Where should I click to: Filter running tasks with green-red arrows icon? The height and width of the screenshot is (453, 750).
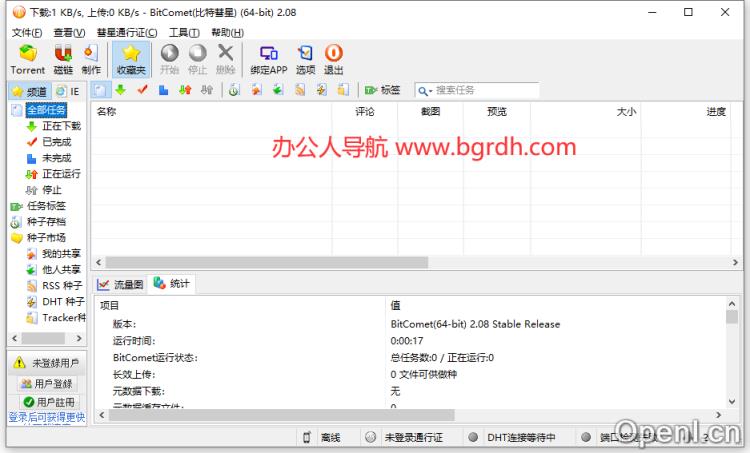coord(185,90)
